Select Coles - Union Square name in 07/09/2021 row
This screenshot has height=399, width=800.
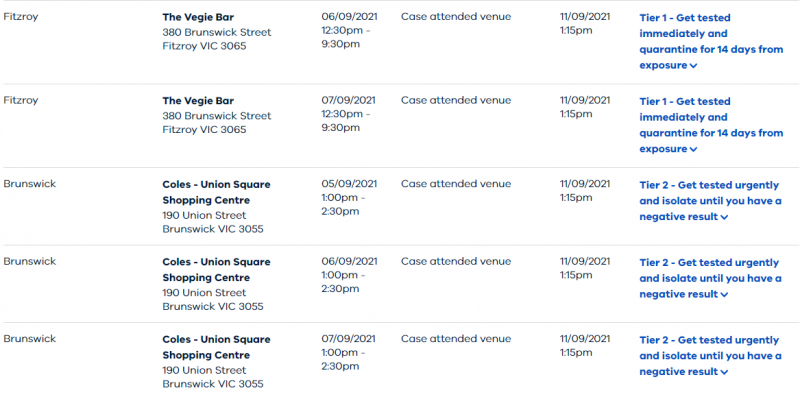(216, 347)
